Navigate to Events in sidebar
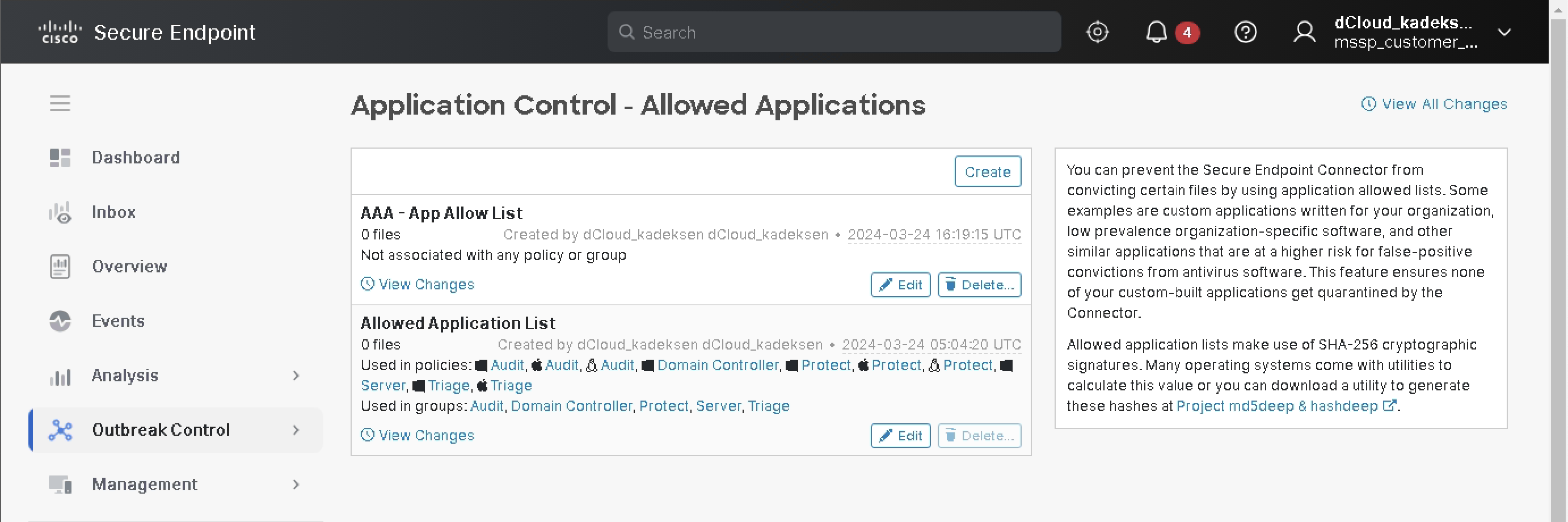This screenshot has height=522, width=1568. [x=118, y=321]
